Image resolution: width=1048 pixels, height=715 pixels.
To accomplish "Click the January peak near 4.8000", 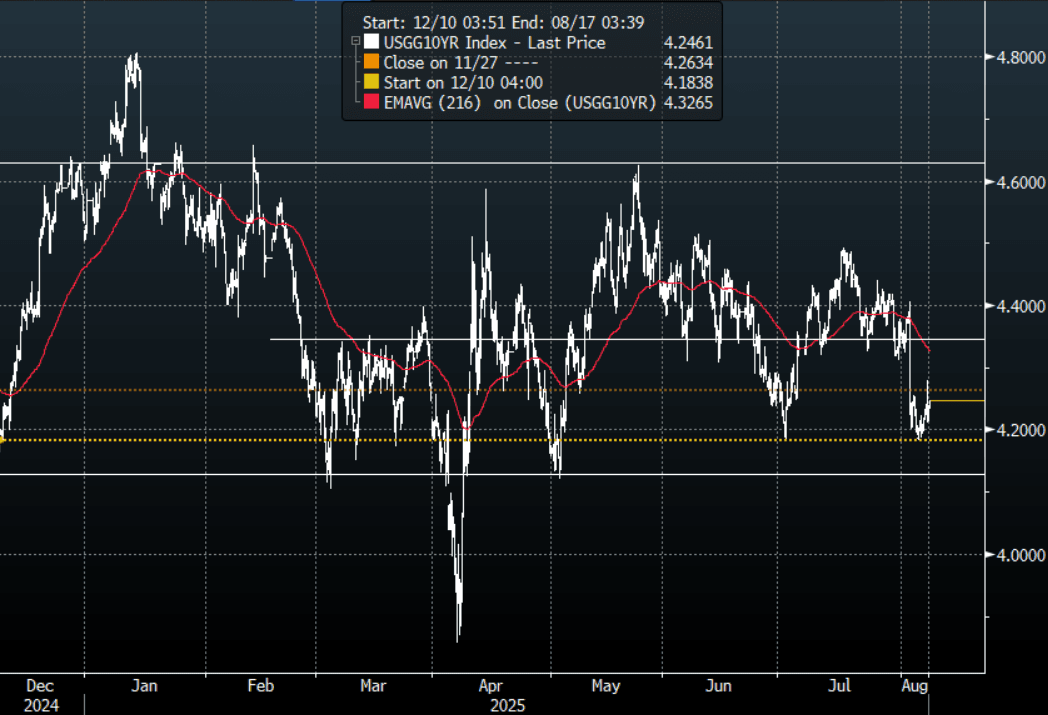I will 133,60.
